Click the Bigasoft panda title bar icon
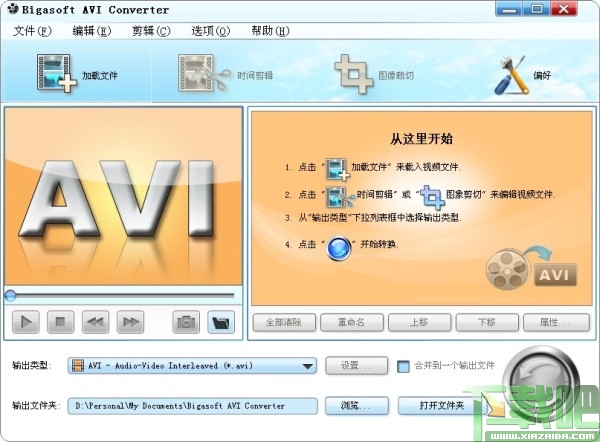600x442 pixels. (13, 8)
